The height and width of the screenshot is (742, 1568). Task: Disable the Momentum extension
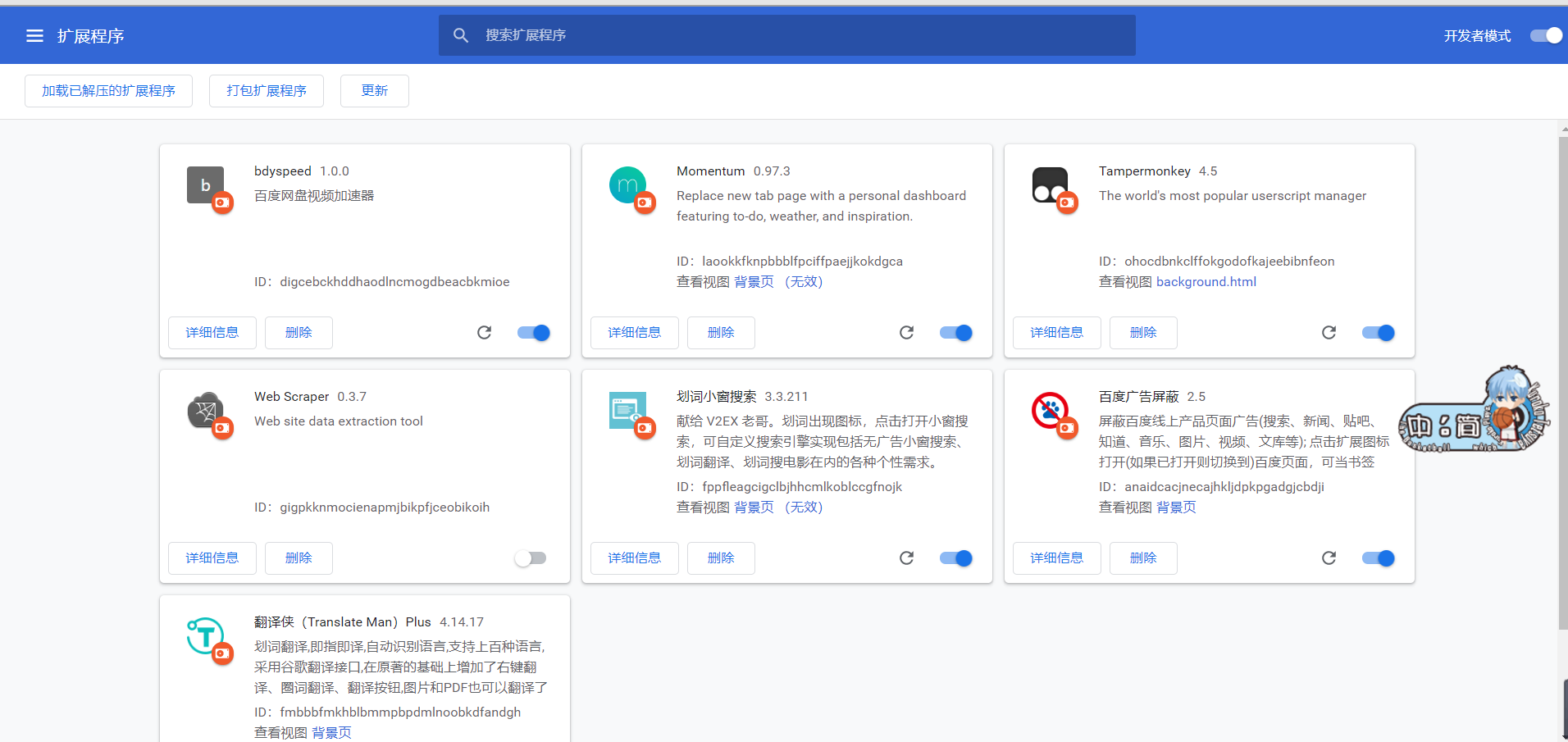956,332
